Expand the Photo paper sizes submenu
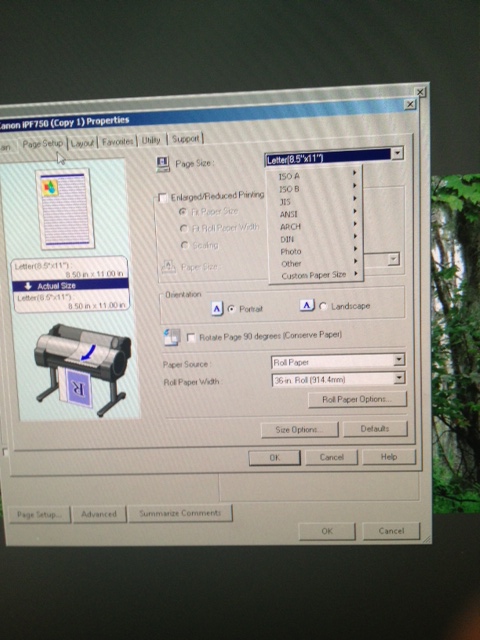The image size is (480, 640). tap(316, 251)
